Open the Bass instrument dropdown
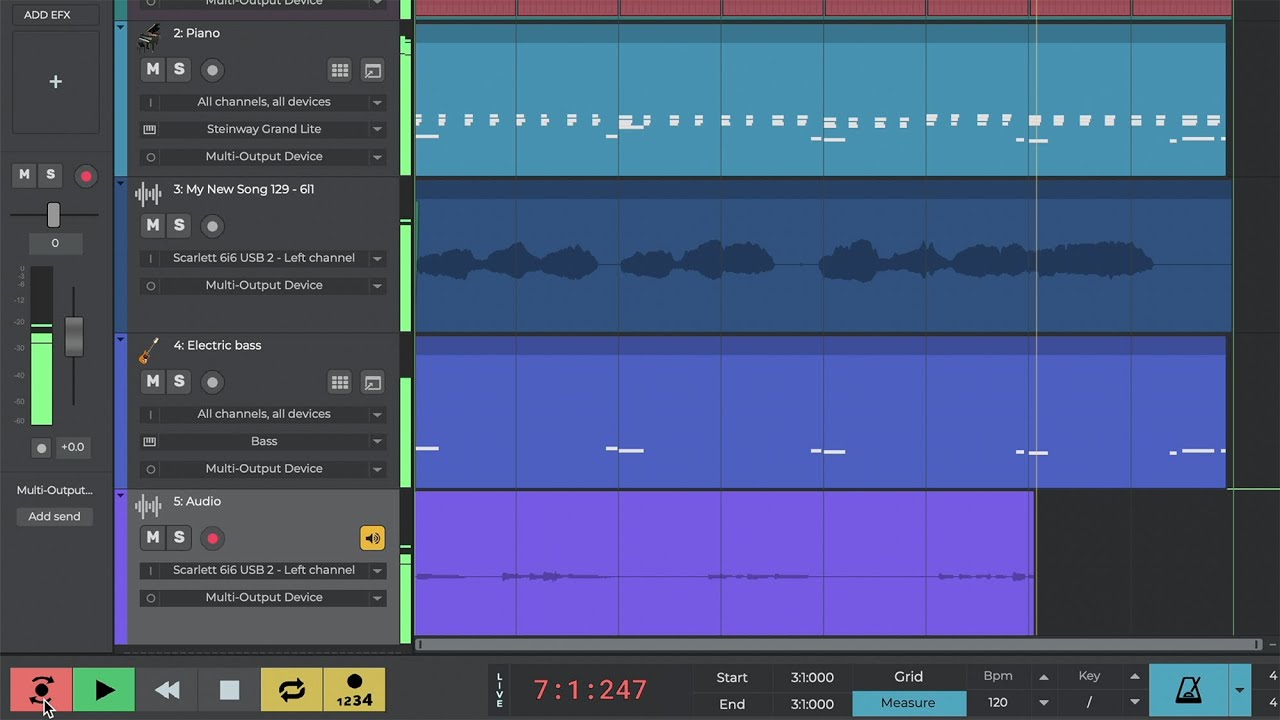This screenshot has width=1280, height=720. click(263, 441)
